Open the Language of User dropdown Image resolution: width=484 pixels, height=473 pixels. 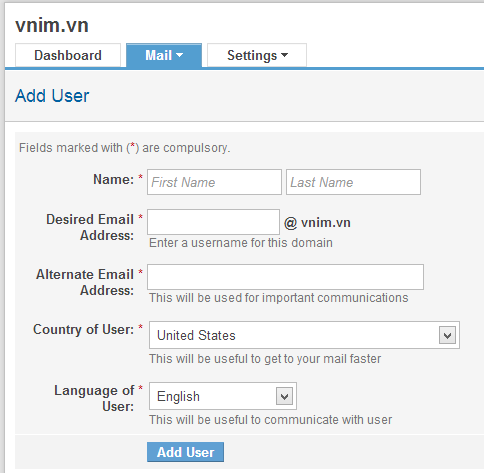pyautogui.click(x=223, y=396)
